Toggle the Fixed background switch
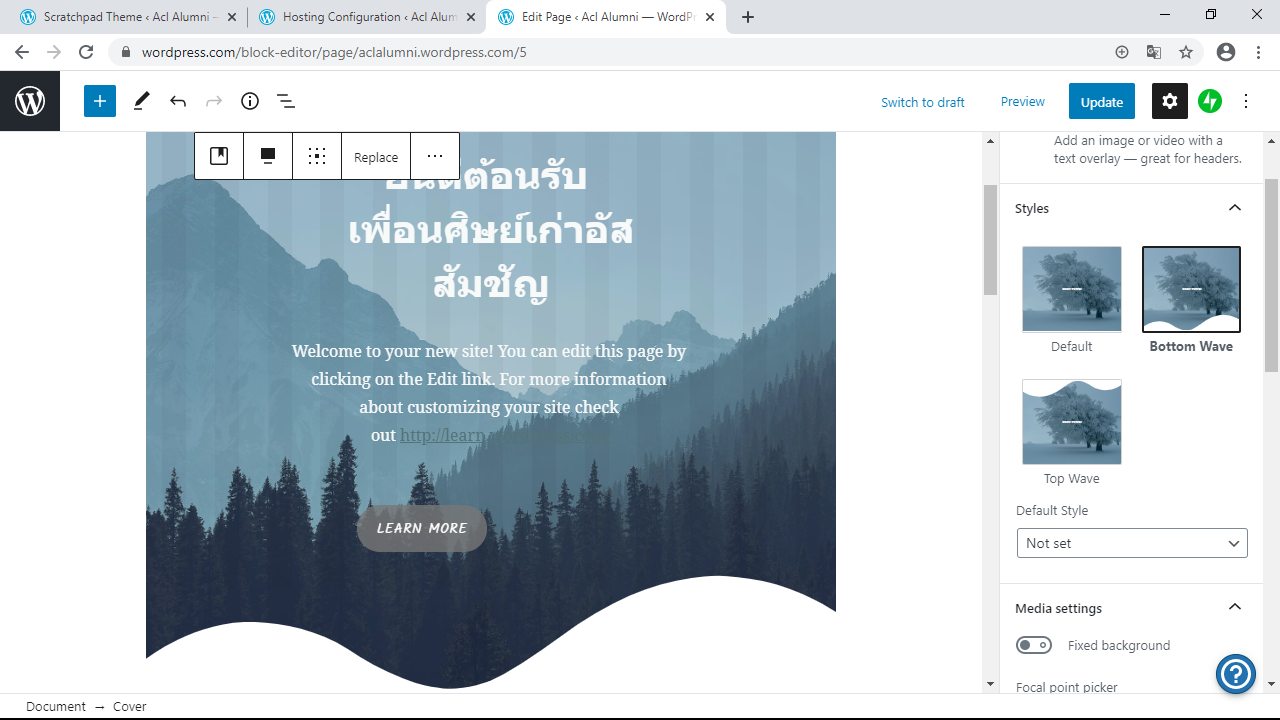Viewport: 1280px width, 720px height. tap(1034, 645)
